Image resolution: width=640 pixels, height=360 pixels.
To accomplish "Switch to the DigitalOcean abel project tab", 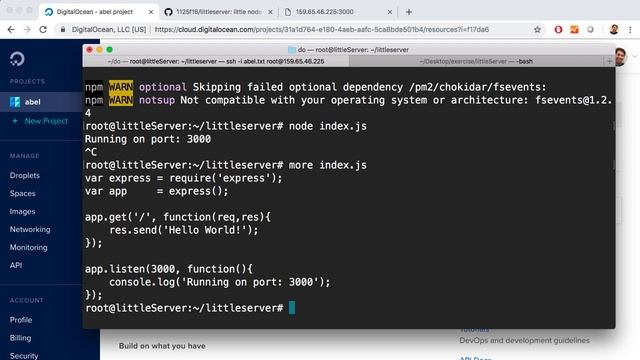I will tap(98, 12).
